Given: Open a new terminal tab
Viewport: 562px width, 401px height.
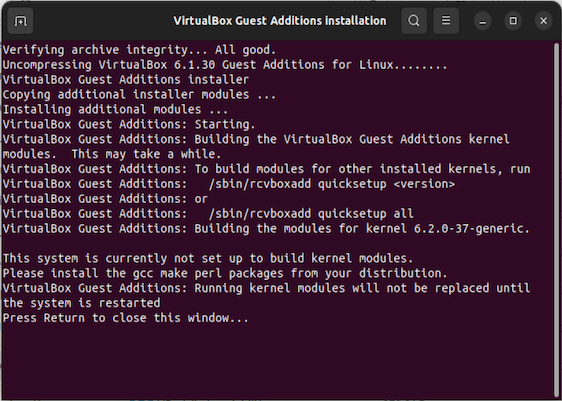Looking at the screenshot, I should pyautogui.click(x=20, y=21).
